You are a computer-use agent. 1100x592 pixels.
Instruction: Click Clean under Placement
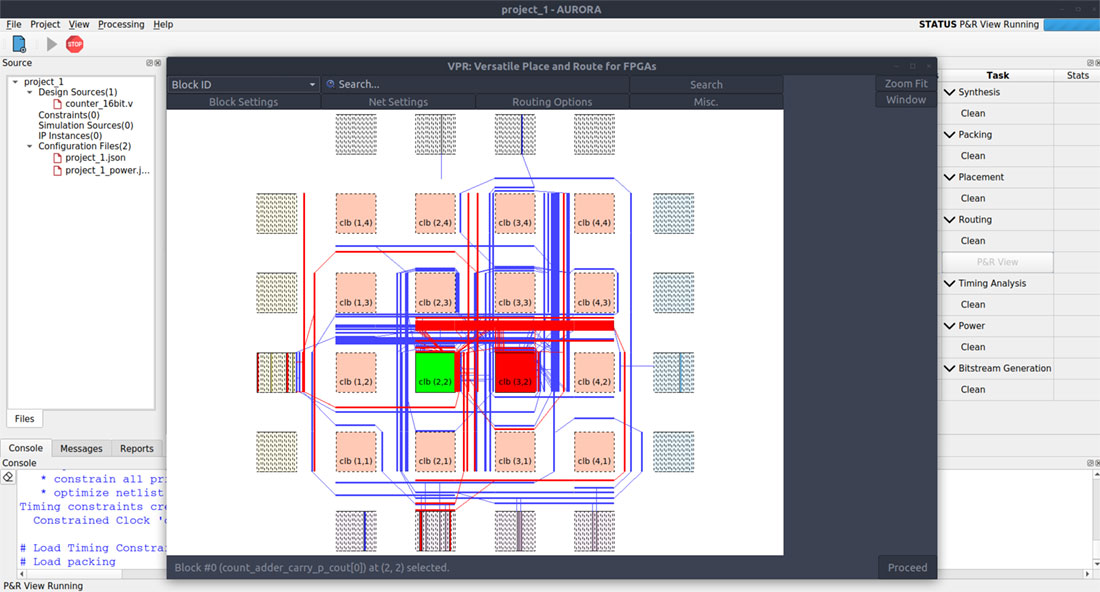(972, 199)
